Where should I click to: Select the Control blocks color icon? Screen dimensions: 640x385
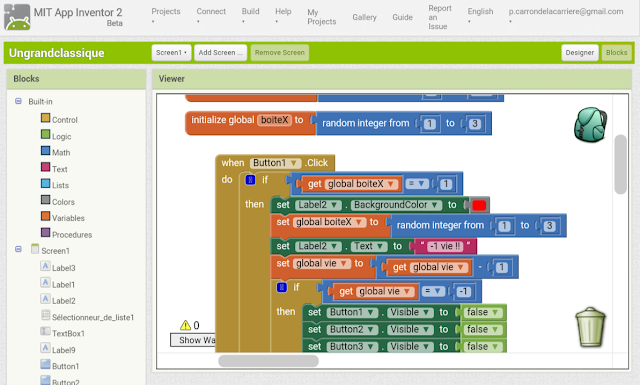pyautogui.click(x=45, y=118)
